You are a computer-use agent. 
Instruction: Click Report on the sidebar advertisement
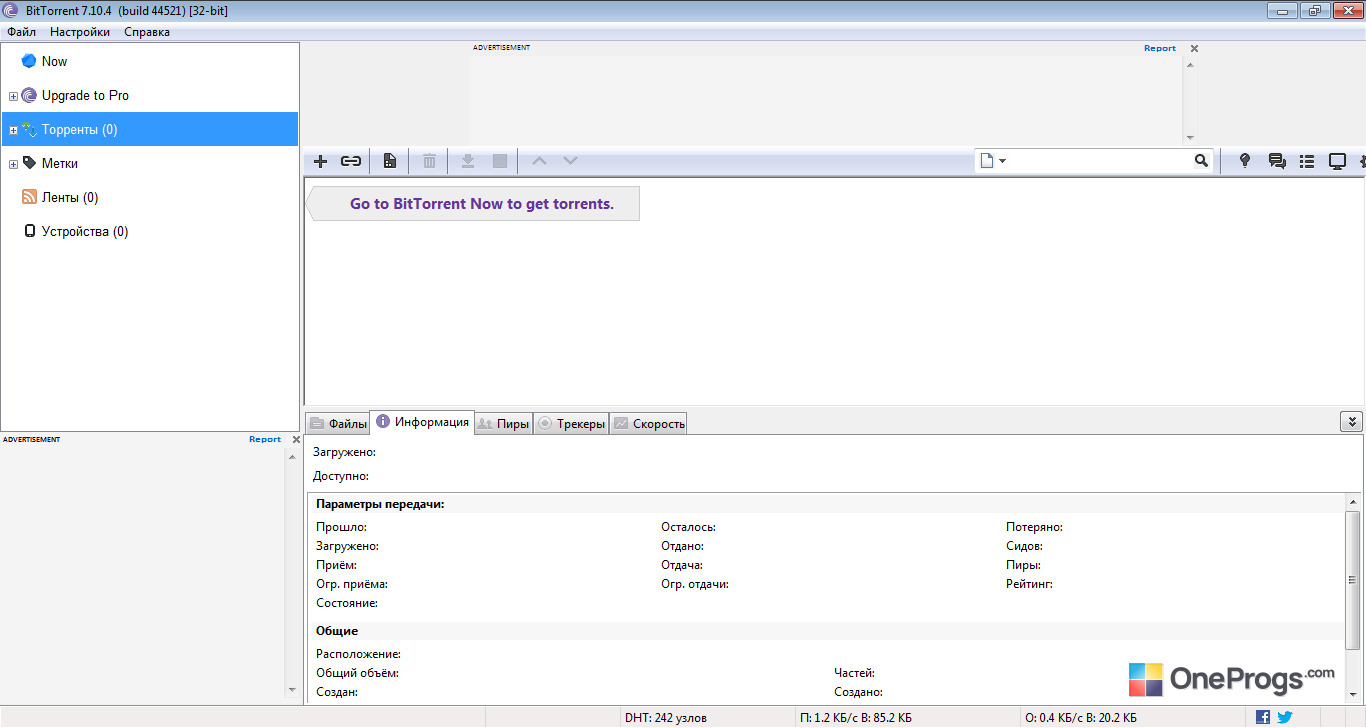(265, 439)
